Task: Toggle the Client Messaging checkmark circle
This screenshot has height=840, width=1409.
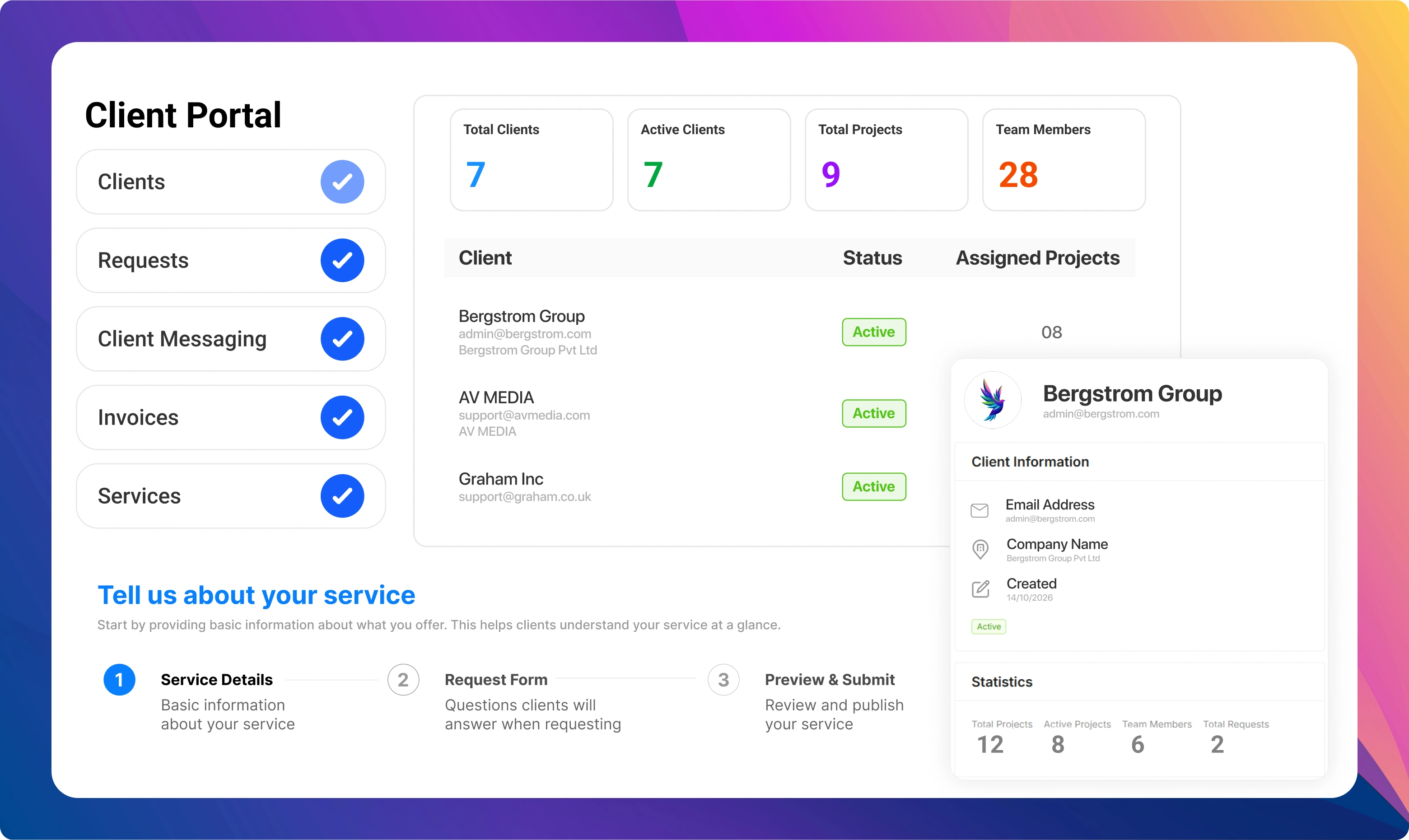Action: point(342,339)
